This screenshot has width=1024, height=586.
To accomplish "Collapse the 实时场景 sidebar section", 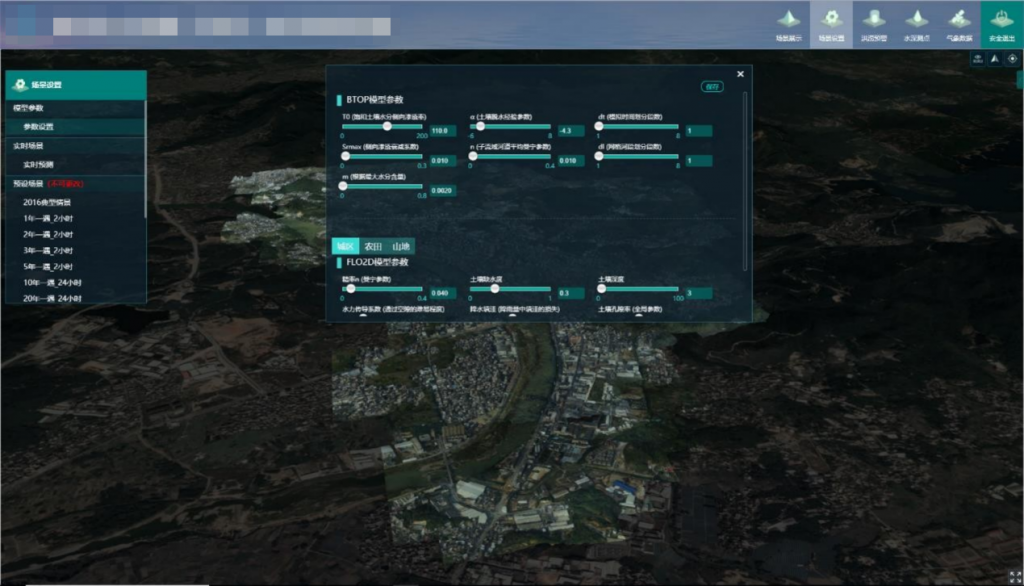I will [74, 146].
